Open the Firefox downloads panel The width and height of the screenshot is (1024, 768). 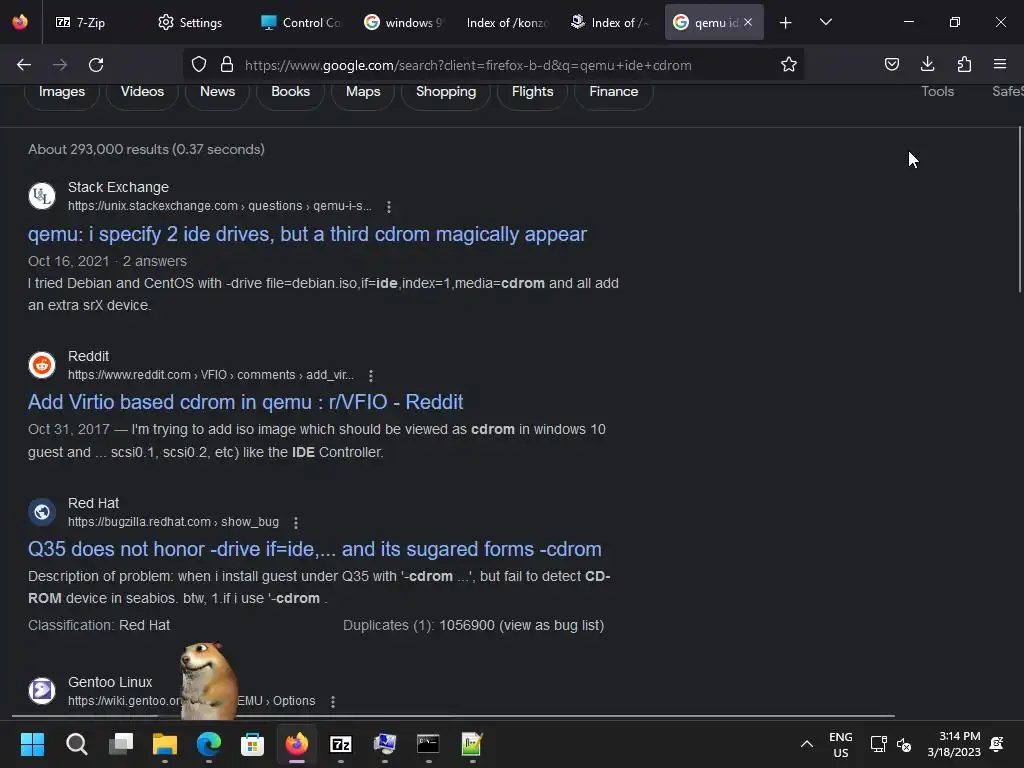927,65
